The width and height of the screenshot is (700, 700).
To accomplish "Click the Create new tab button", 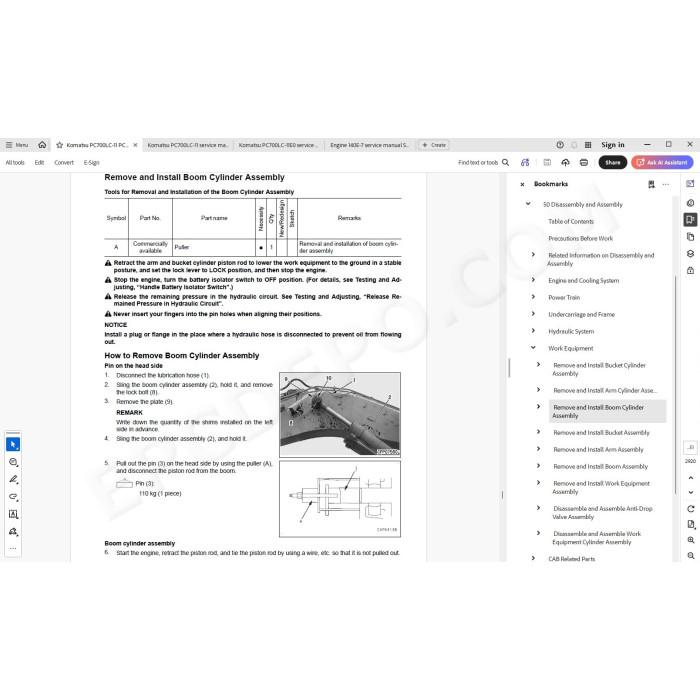I will point(433,145).
